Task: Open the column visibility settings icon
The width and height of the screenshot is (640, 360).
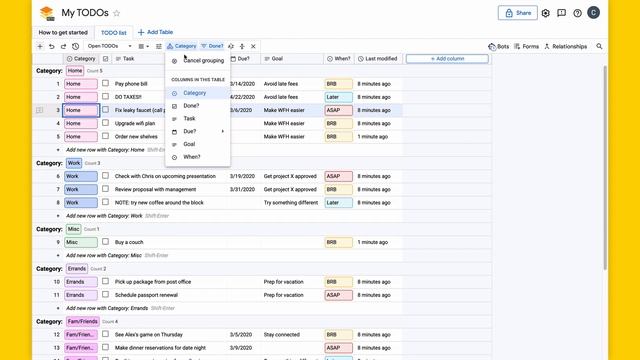Action: pyautogui.click(x=159, y=47)
